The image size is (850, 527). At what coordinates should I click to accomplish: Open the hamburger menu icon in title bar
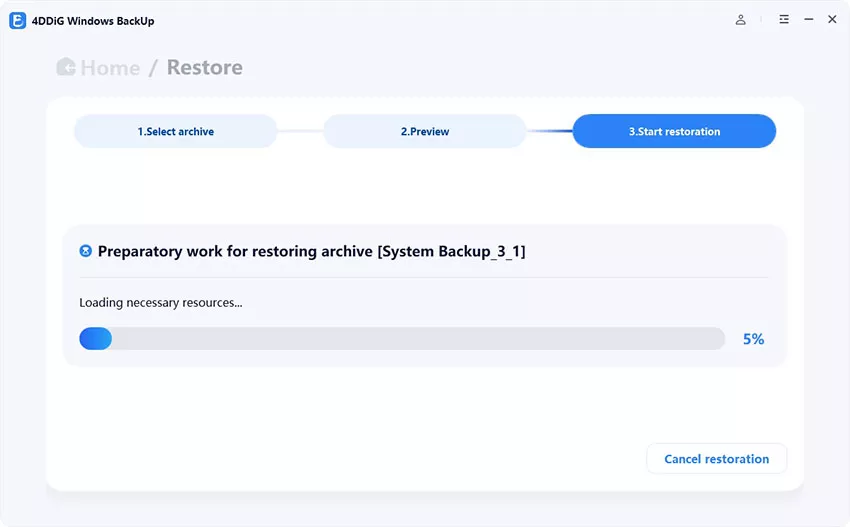tap(784, 20)
